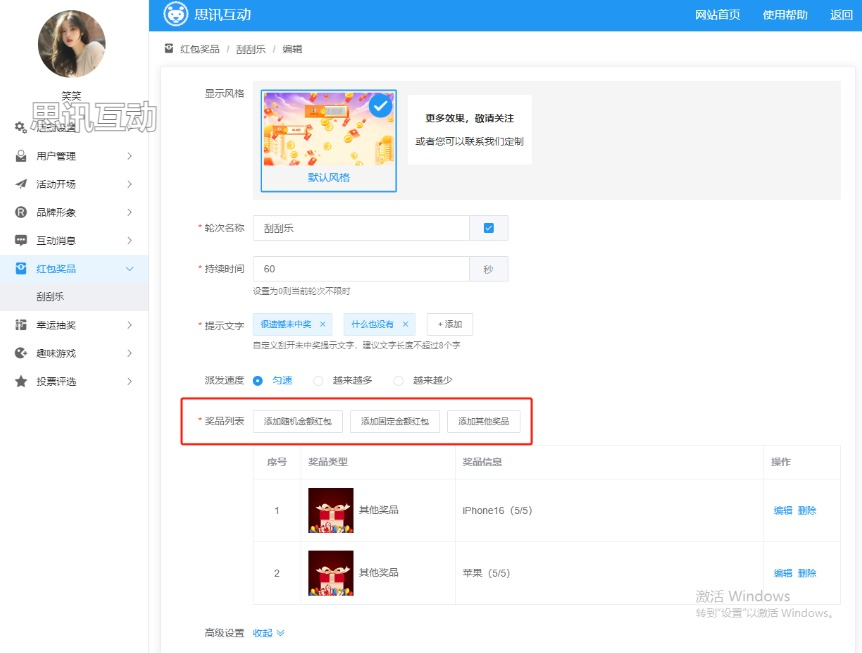Click the 轮次名称 input field
Screen dimensions: 862x653
pyautogui.click(x=361, y=228)
